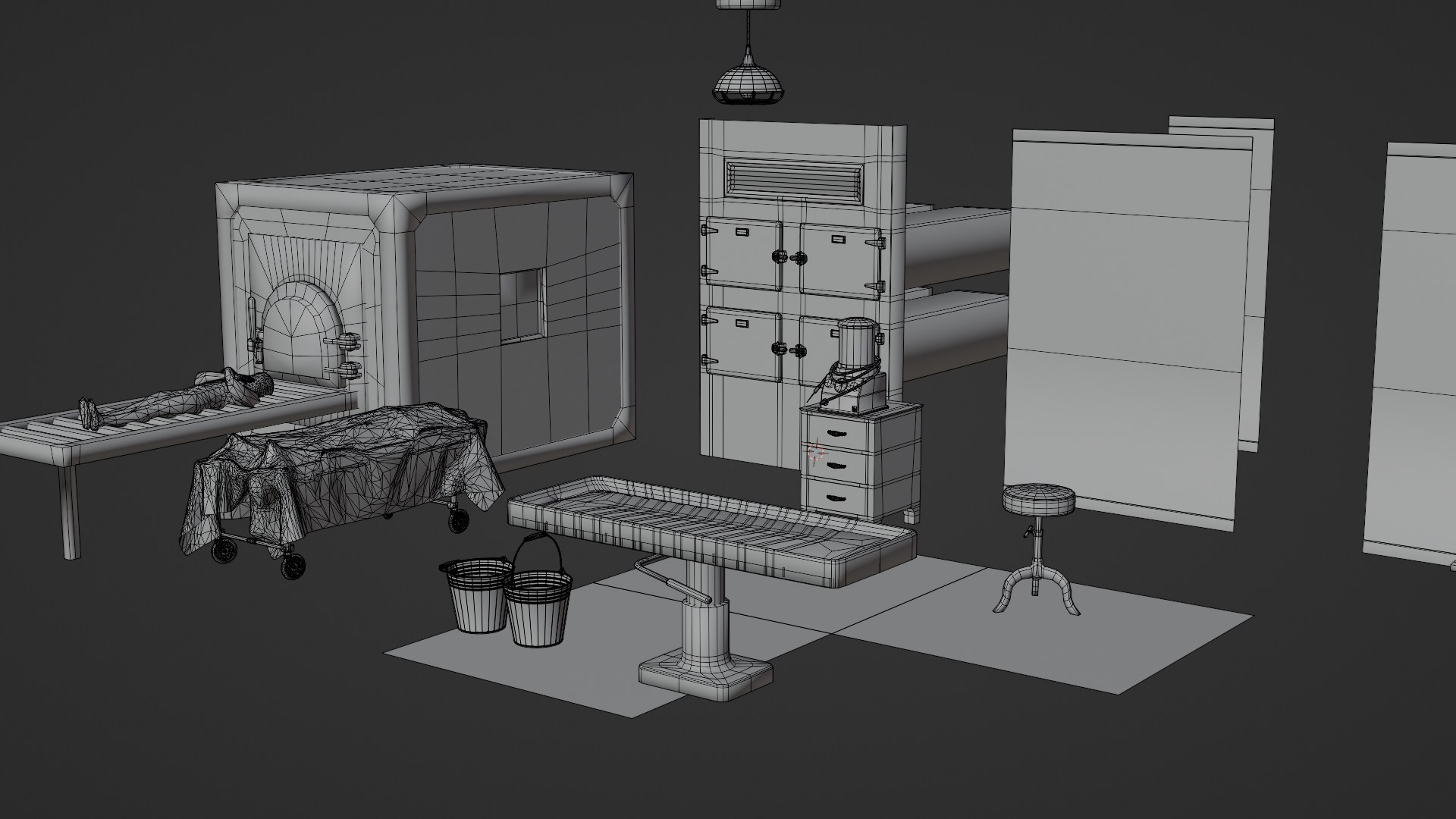The height and width of the screenshot is (819, 1456).
Task: Select the arched cremation furnace door
Action: pos(303,332)
